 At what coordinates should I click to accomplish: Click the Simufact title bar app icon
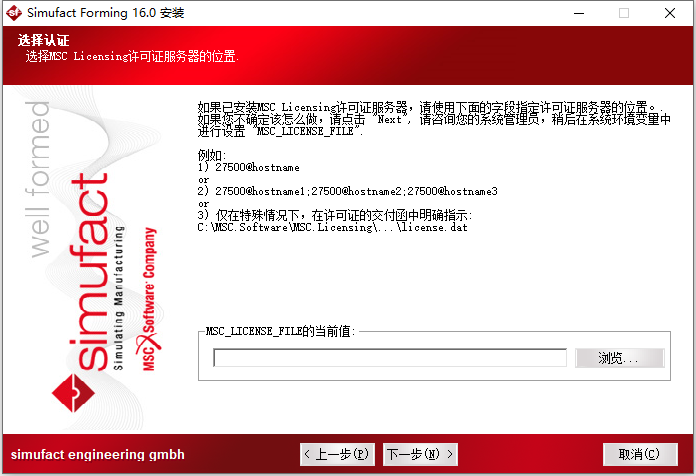click(x=14, y=13)
